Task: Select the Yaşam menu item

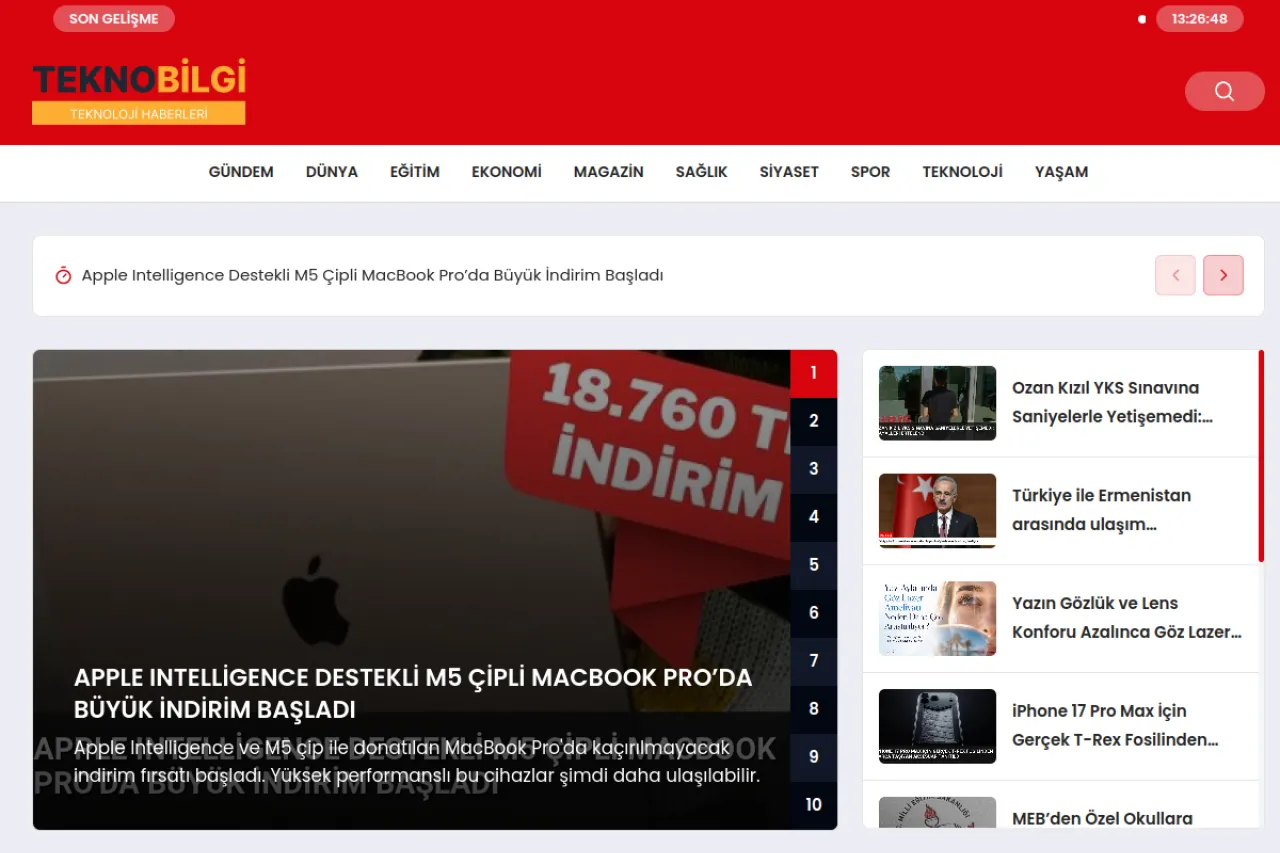Action: (x=1062, y=172)
